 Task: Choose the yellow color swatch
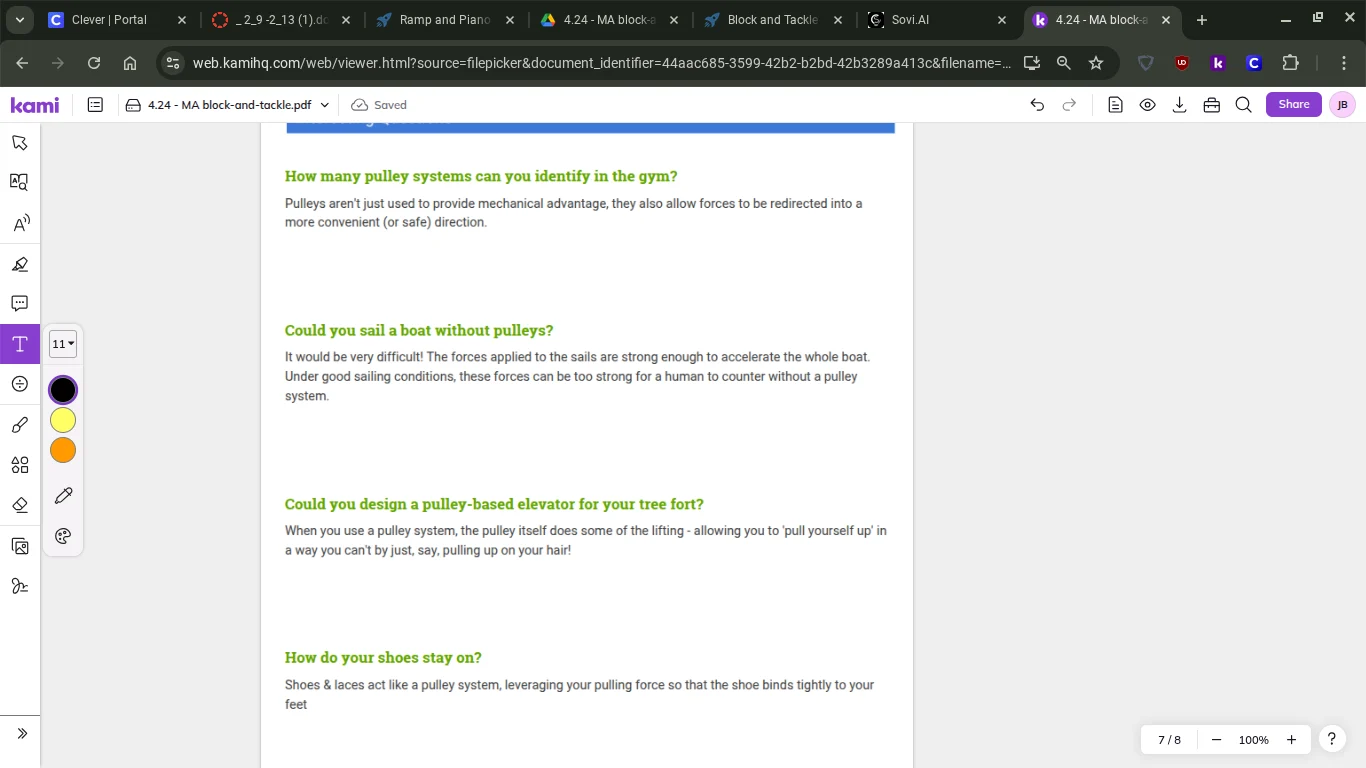tap(63, 420)
